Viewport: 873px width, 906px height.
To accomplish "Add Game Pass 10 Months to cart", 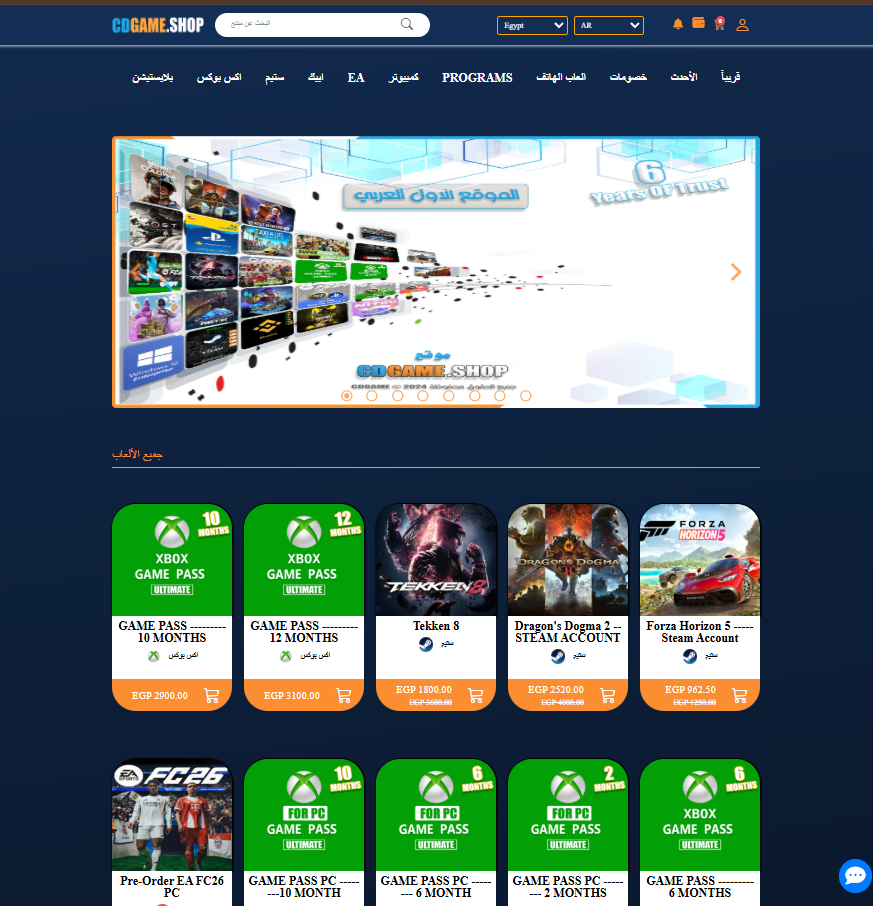I will click(211, 695).
